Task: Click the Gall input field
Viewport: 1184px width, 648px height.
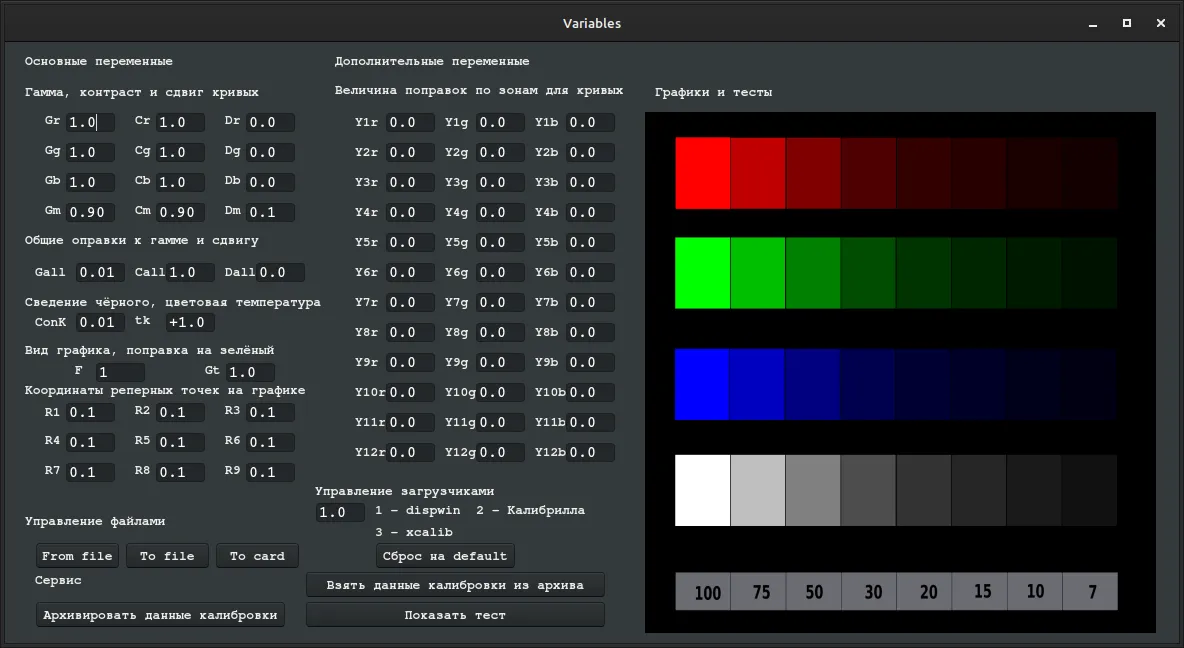Action: tap(100, 272)
